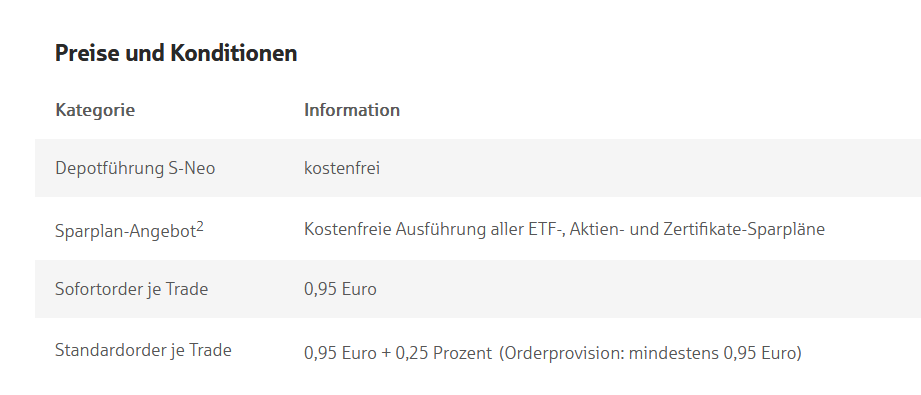Click the 'Sofortorder je Trade' row label
This screenshot has width=921, height=395.
(x=132, y=289)
